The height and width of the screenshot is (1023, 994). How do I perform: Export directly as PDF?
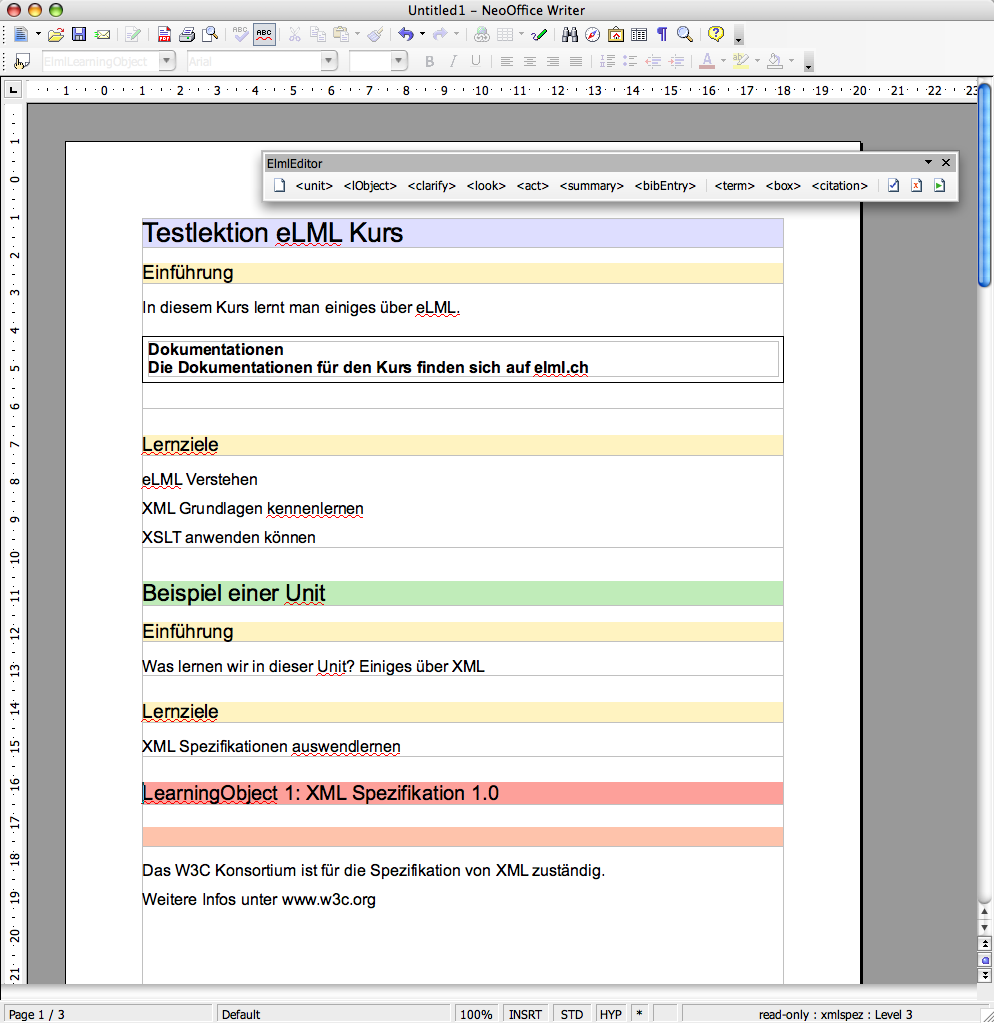pos(165,35)
